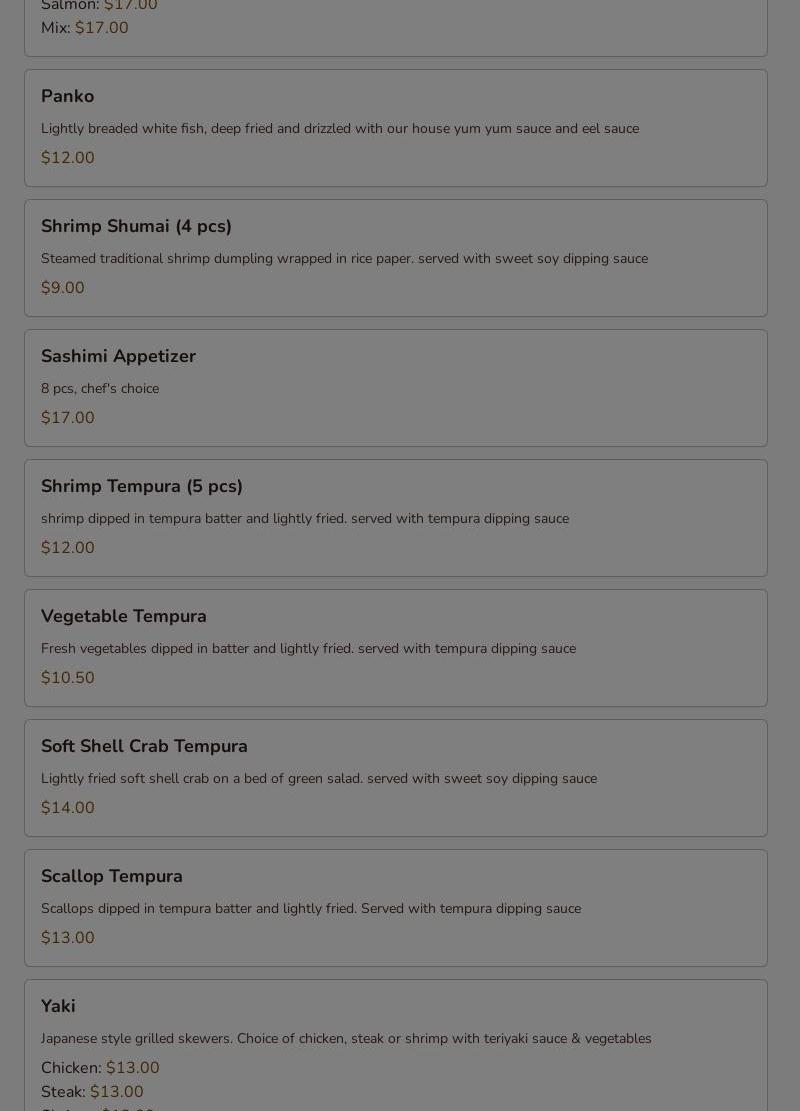Screen dimensions: 800x1111
Task: Select the $9.00 Shrimp Shumai price
Action: click(63, 288)
